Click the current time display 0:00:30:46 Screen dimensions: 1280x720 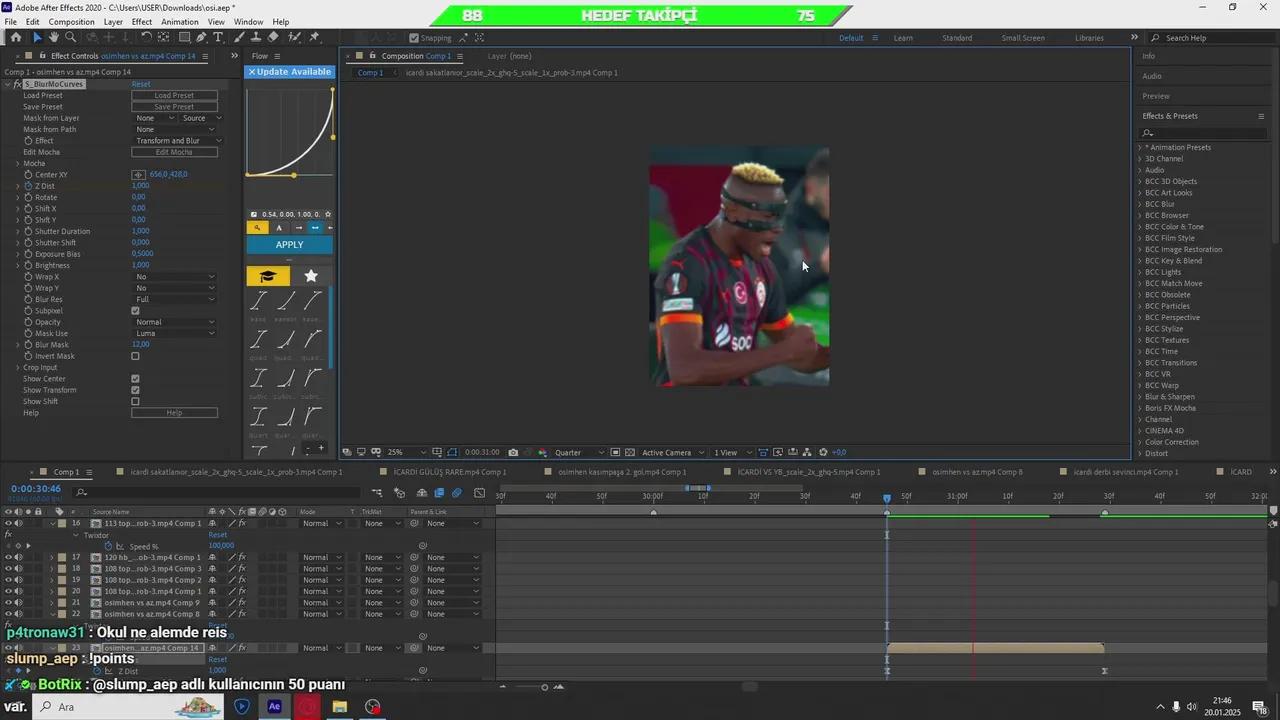point(36,490)
